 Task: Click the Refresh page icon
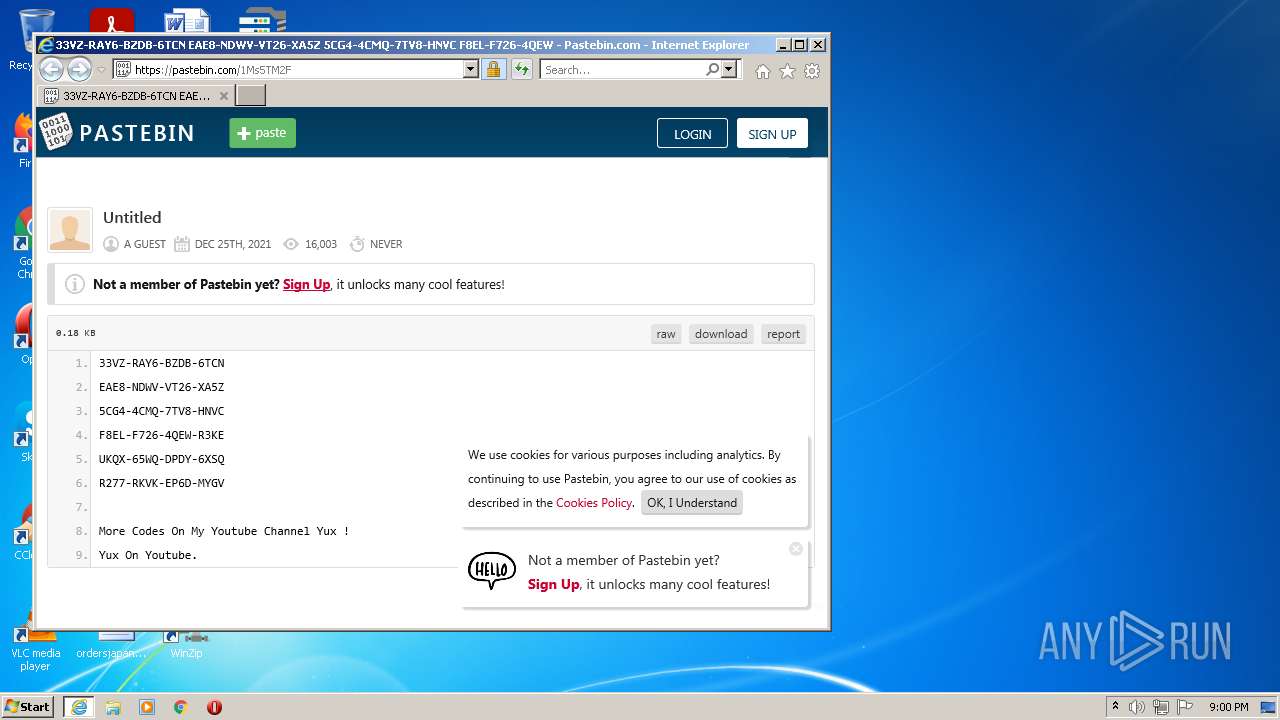[522, 70]
